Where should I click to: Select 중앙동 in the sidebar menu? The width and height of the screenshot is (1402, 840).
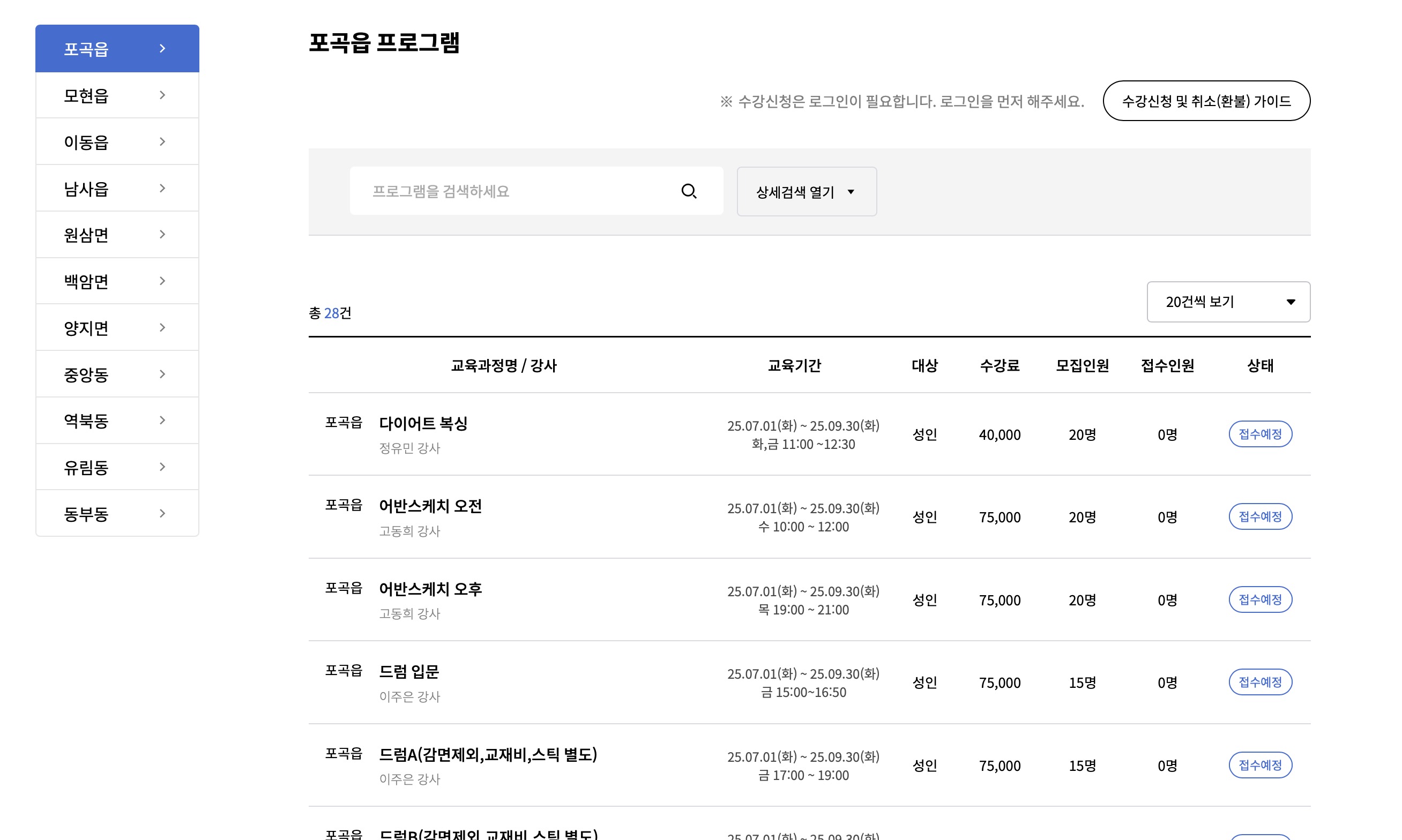86,374
